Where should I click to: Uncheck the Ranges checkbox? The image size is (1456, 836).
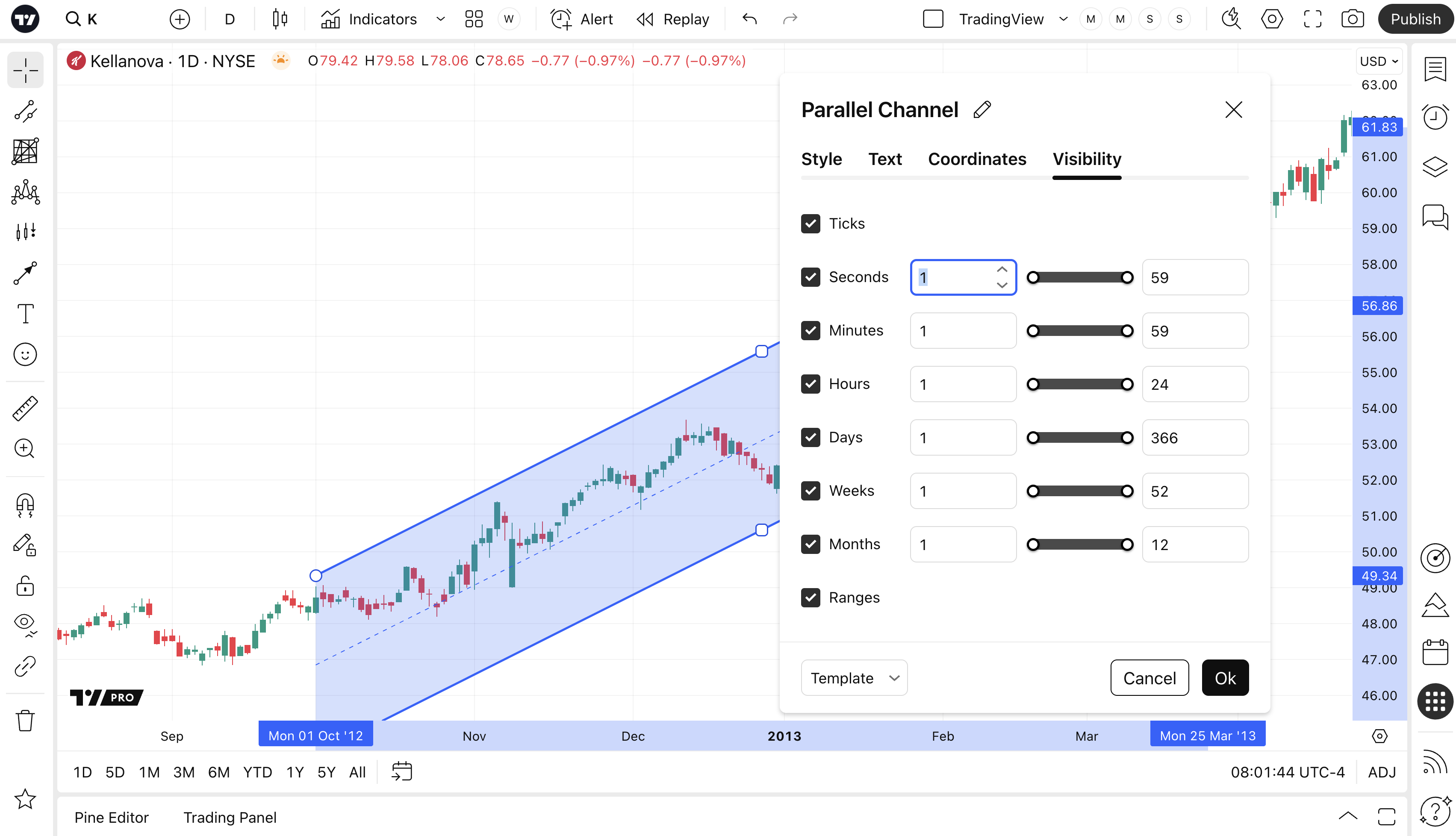coord(810,597)
